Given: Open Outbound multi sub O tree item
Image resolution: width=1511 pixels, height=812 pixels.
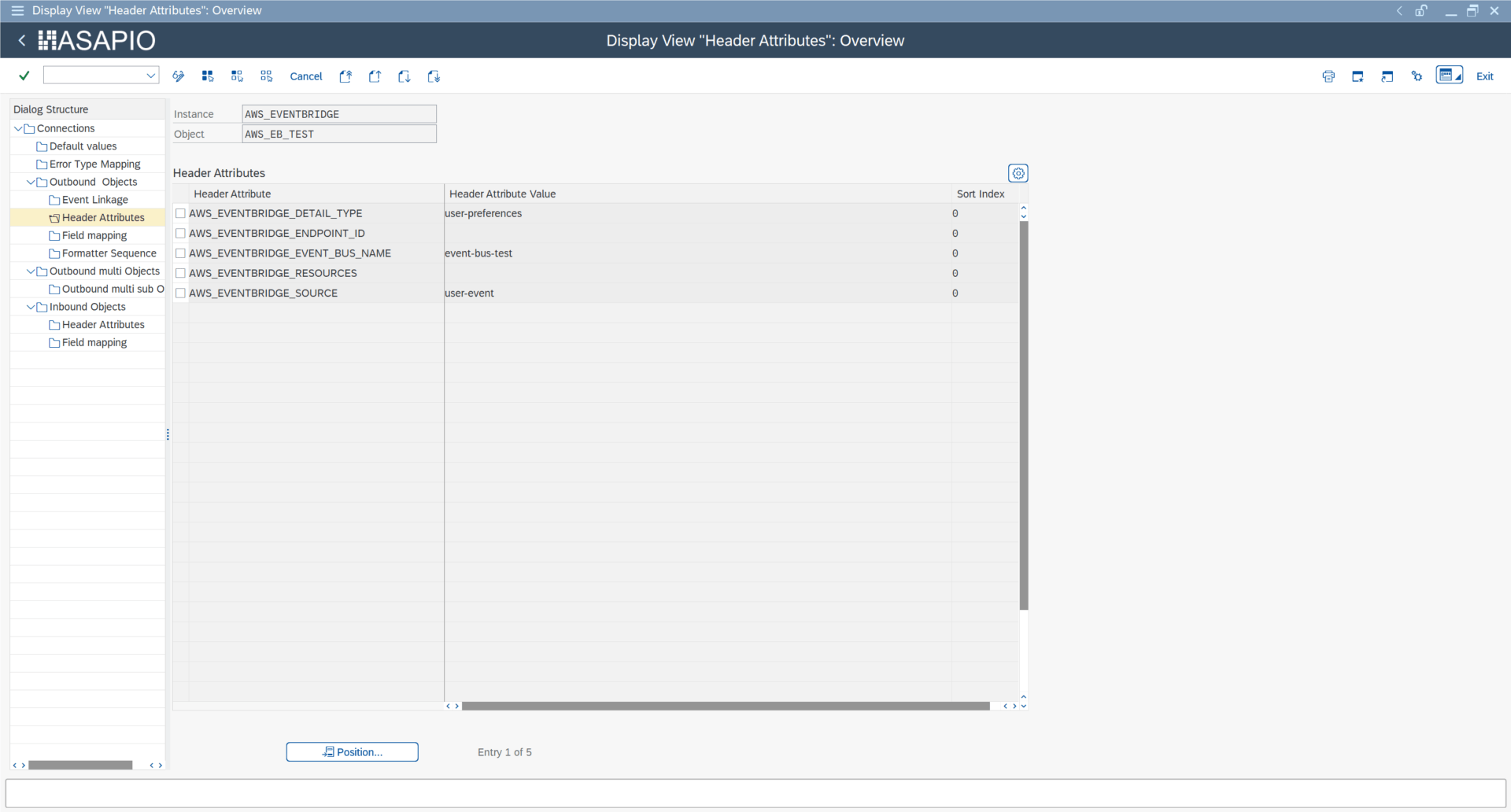Looking at the screenshot, I should [113, 289].
